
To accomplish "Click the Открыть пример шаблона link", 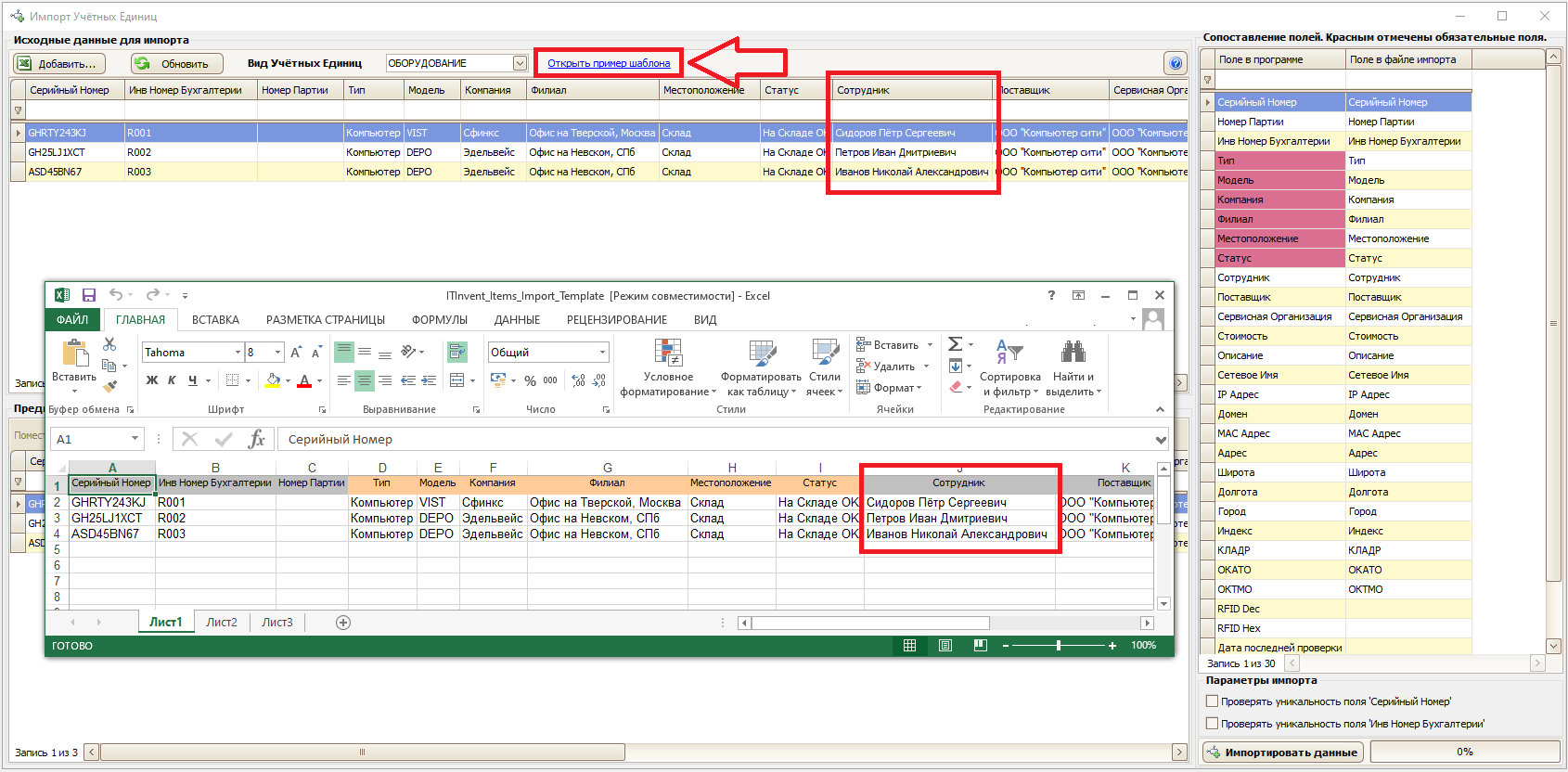I will (x=609, y=63).
